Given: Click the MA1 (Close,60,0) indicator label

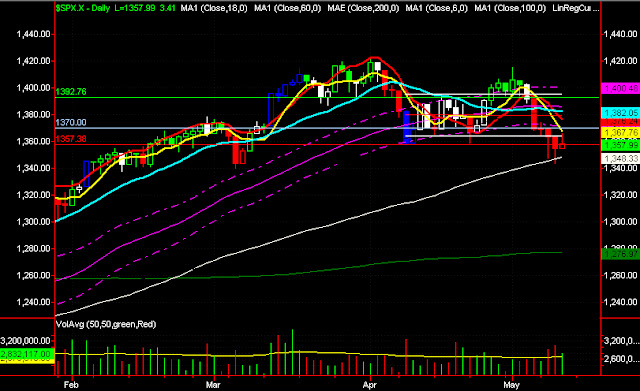Looking at the screenshot, I should coord(287,8).
